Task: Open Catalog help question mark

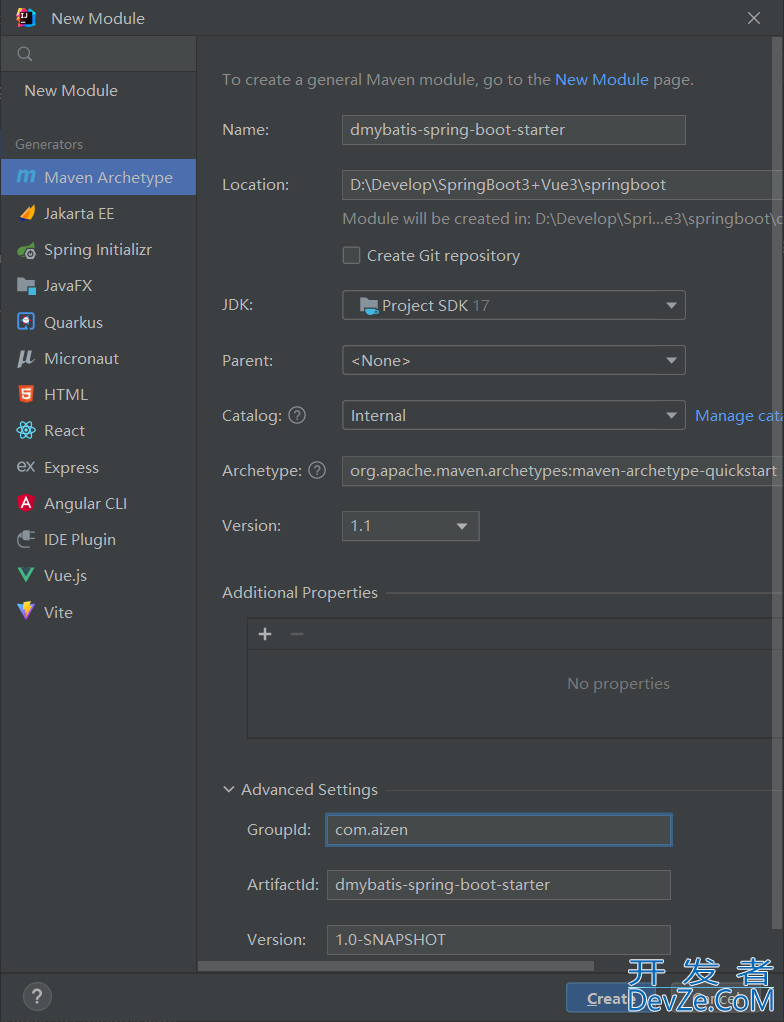Action: coord(297,415)
